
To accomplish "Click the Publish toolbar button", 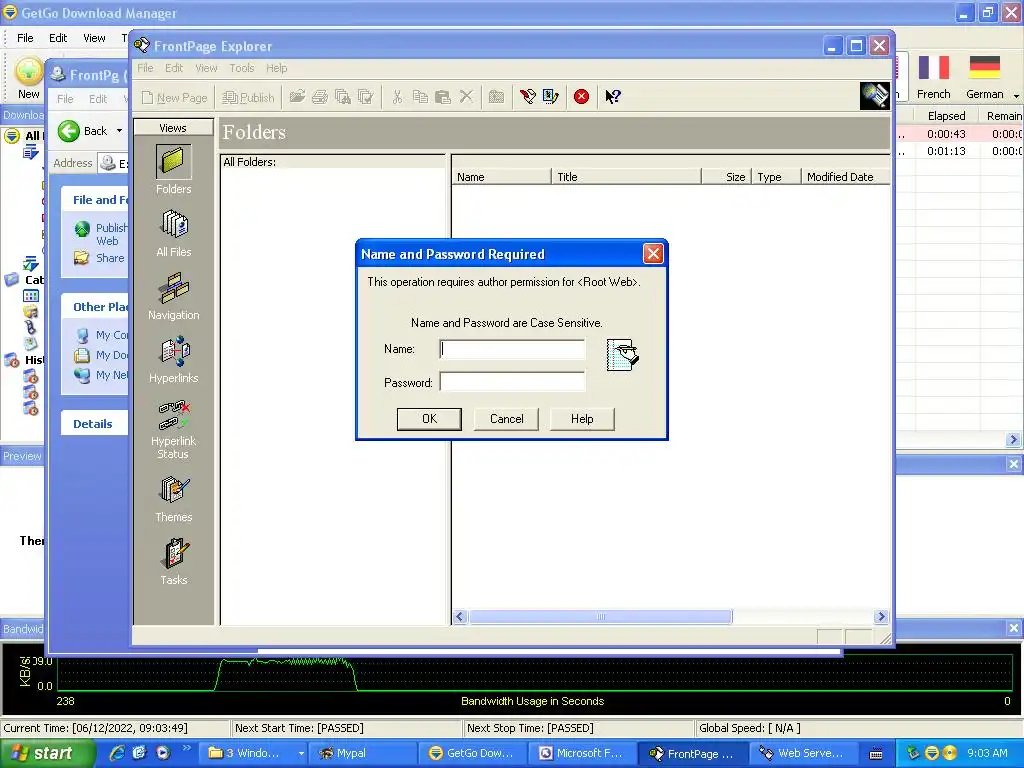I will point(248,97).
